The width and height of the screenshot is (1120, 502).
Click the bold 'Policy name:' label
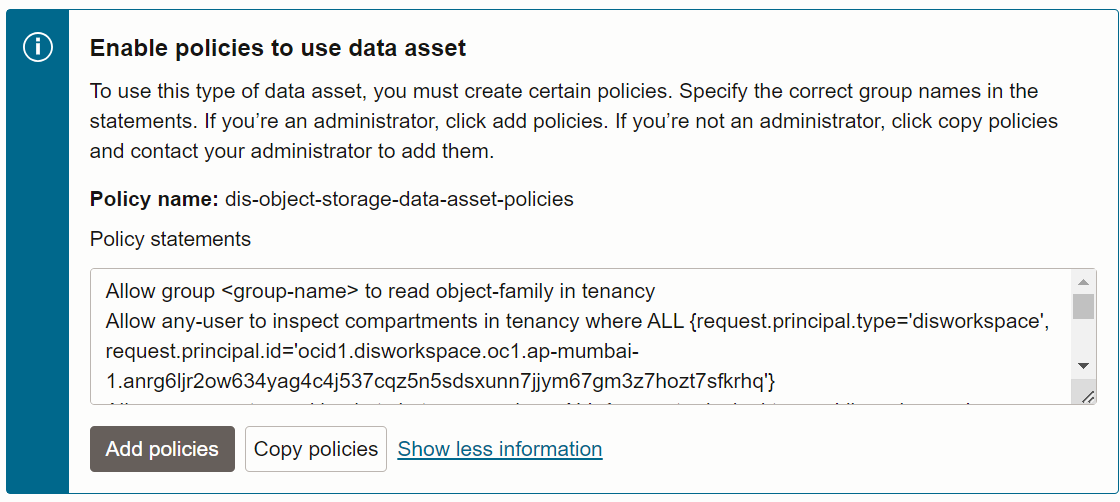[154, 199]
